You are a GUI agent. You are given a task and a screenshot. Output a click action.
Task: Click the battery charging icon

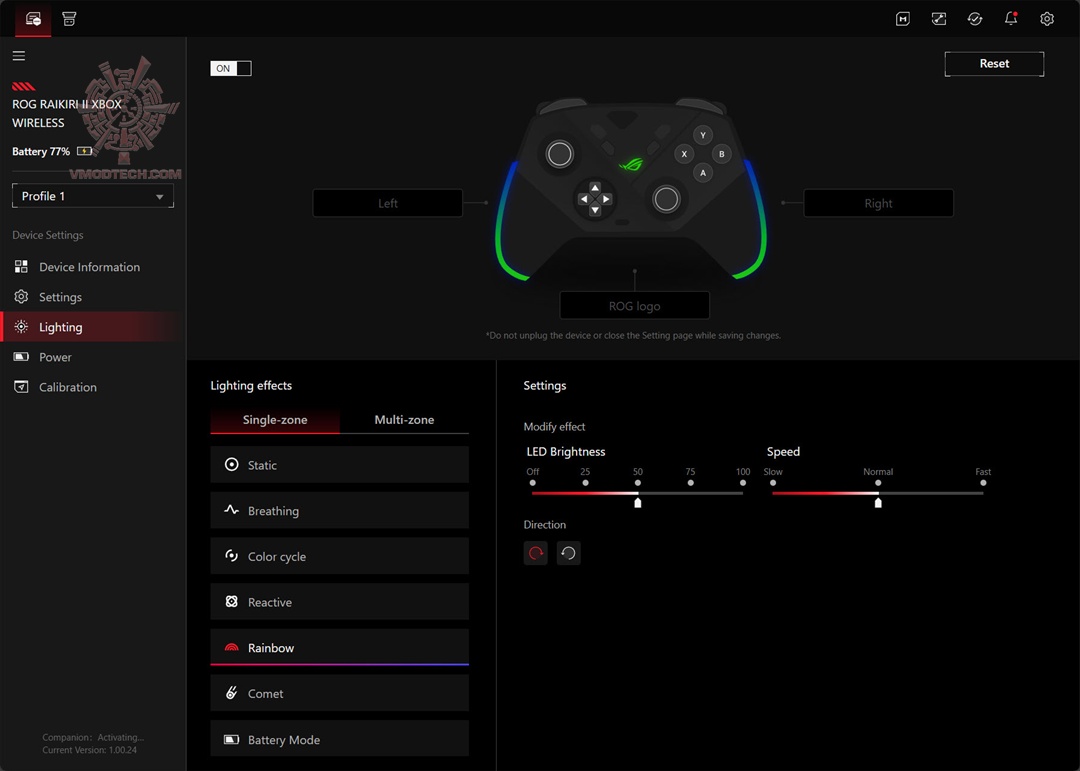pos(85,151)
